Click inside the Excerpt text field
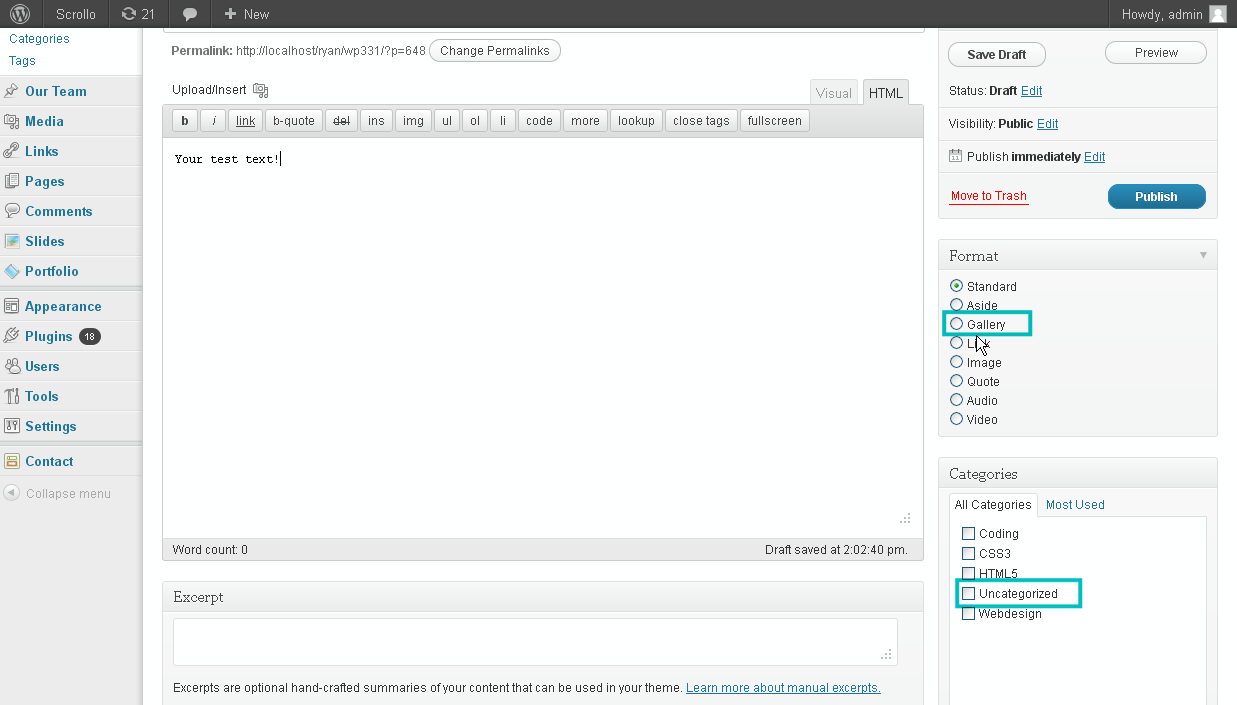The width and height of the screenshot is (1237, 705). [535, 641]
